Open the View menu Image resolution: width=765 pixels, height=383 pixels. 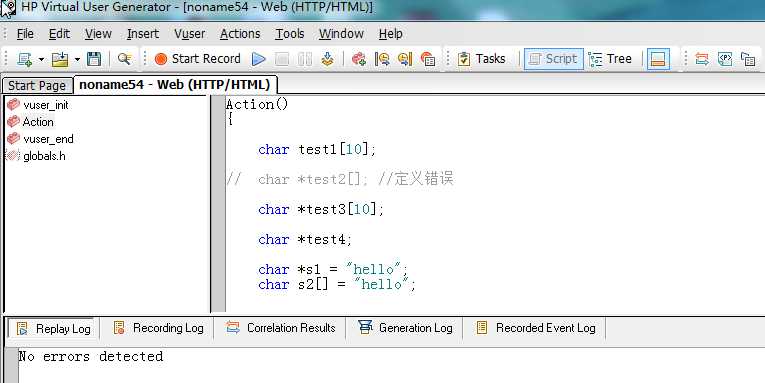click(x=98, y=34)
